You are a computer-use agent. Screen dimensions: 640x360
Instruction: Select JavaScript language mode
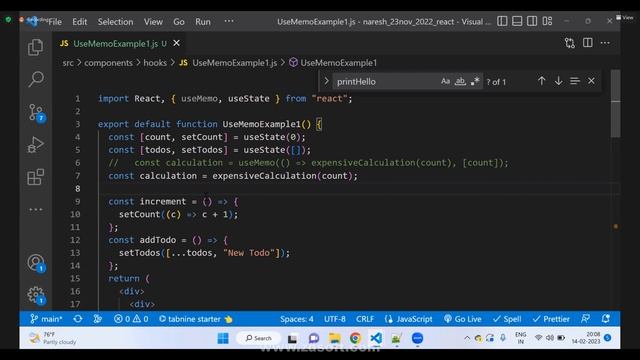click(x=408, y=319)
